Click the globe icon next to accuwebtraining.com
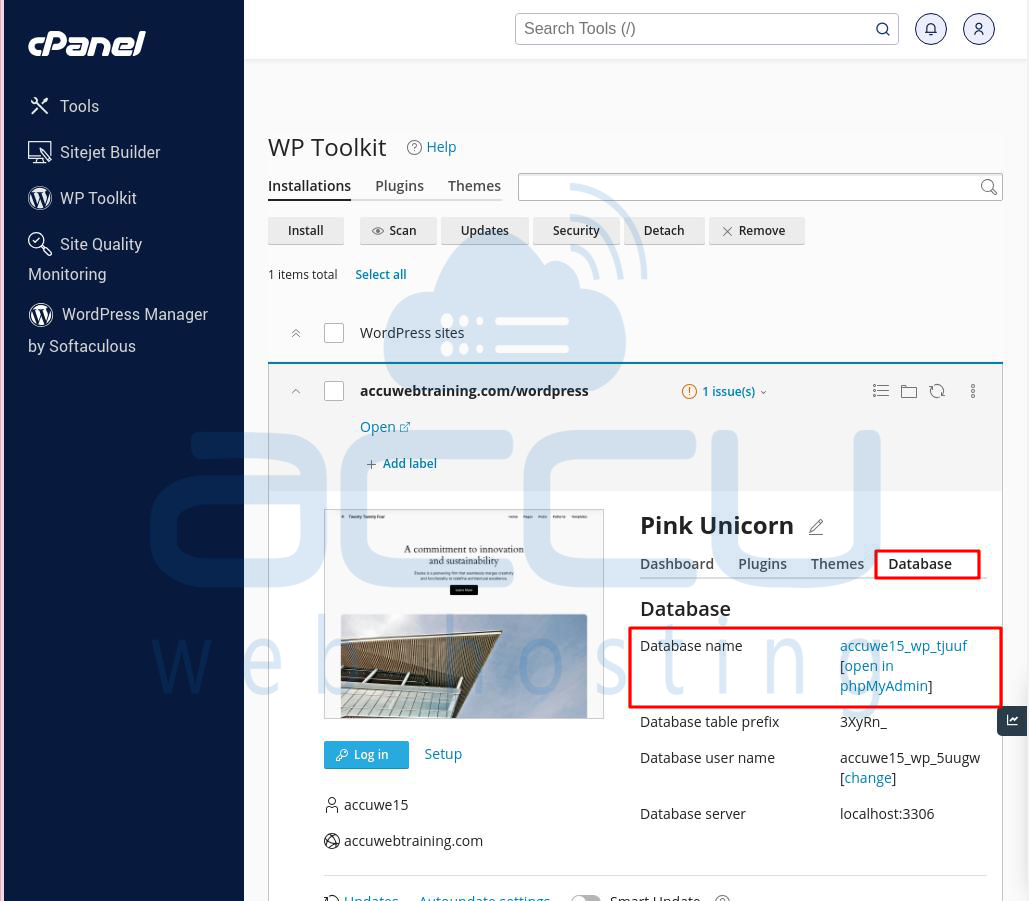The image size is (1029, 901). (x=332, y=841)
